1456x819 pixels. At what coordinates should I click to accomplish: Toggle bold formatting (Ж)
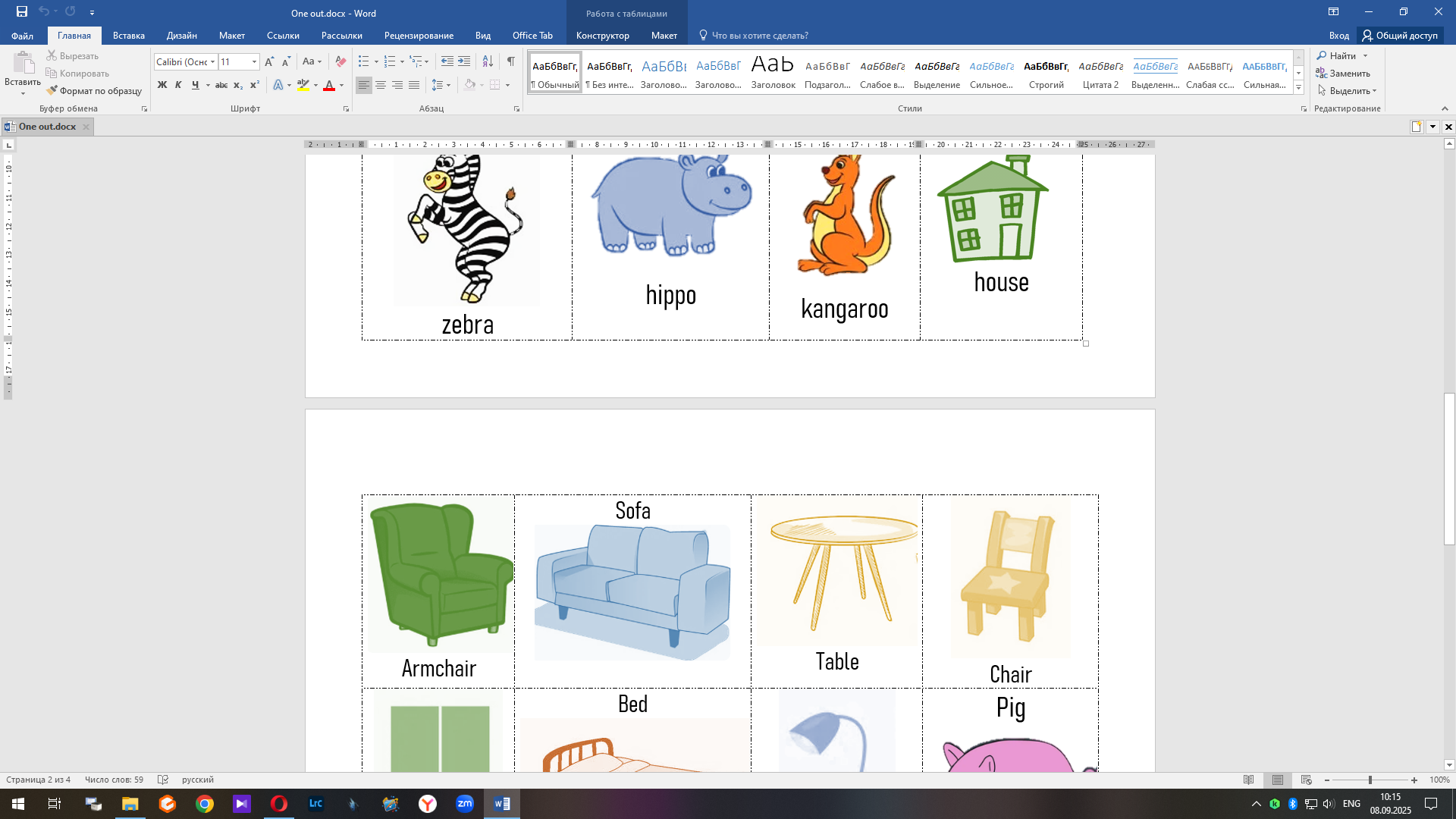[x=162, y=85]
